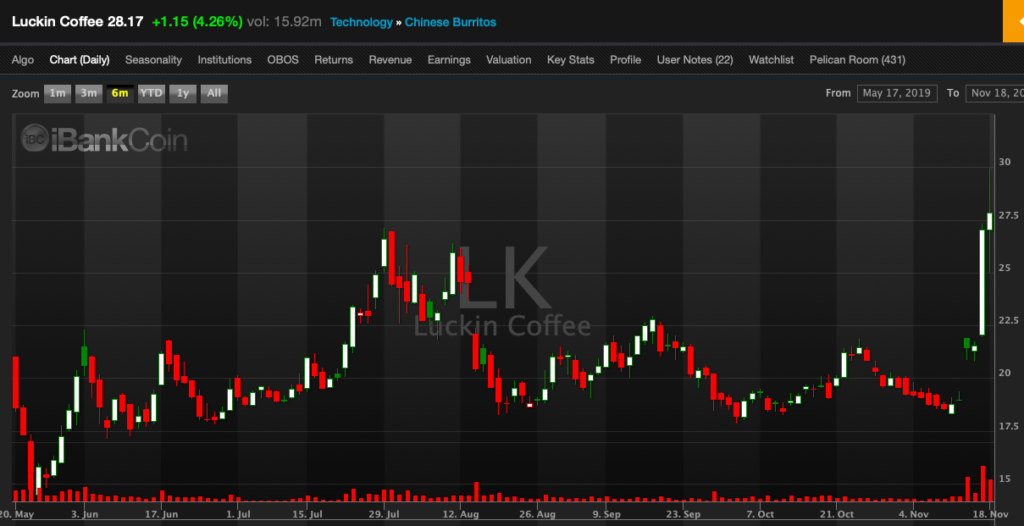
Task: Open the Revenue tab
Action: coord(391,60)
